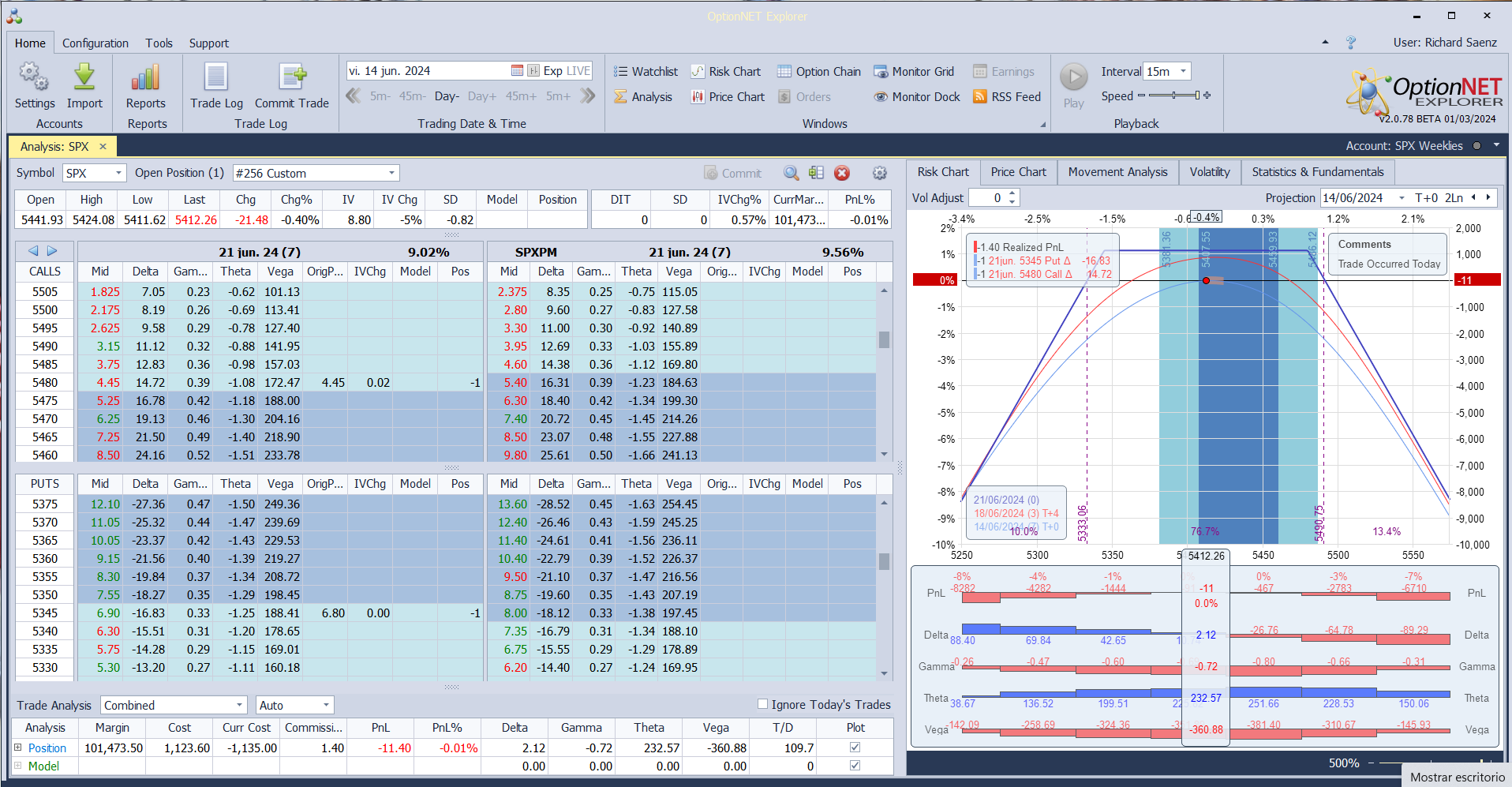Image resolution: width=1512 pixels, height=787 pixels.
Task: Open the RSS Feed window
Action: point(1007,96)
